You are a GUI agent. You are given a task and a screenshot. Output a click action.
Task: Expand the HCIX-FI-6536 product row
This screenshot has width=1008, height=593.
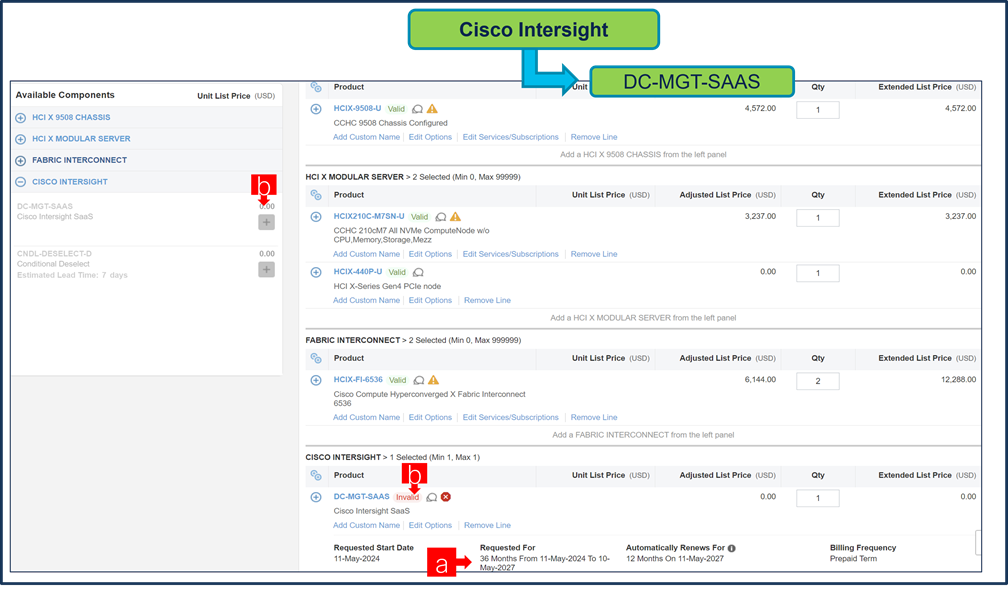[316, 381]
